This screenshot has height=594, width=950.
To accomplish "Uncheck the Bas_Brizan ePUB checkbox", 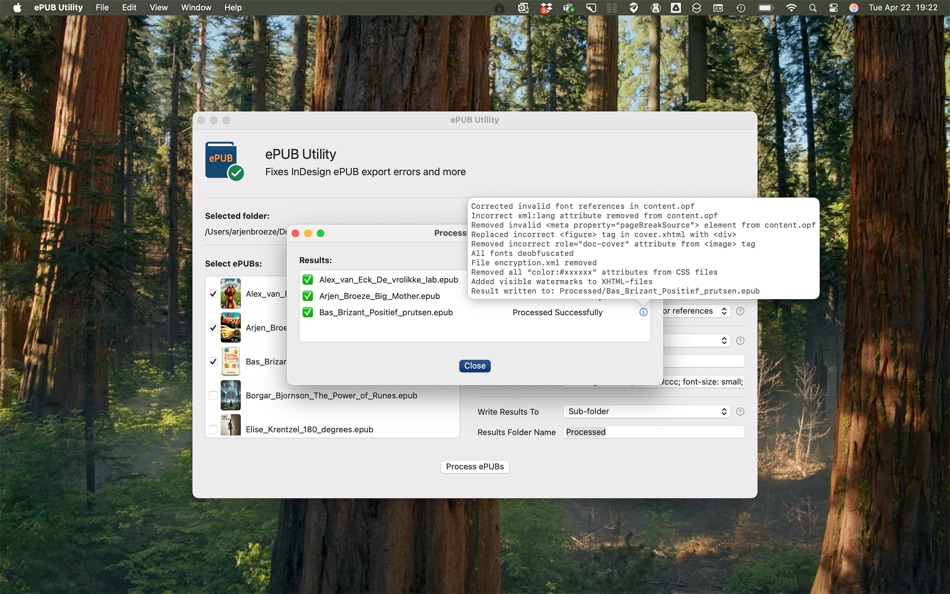I will (213, 362).
